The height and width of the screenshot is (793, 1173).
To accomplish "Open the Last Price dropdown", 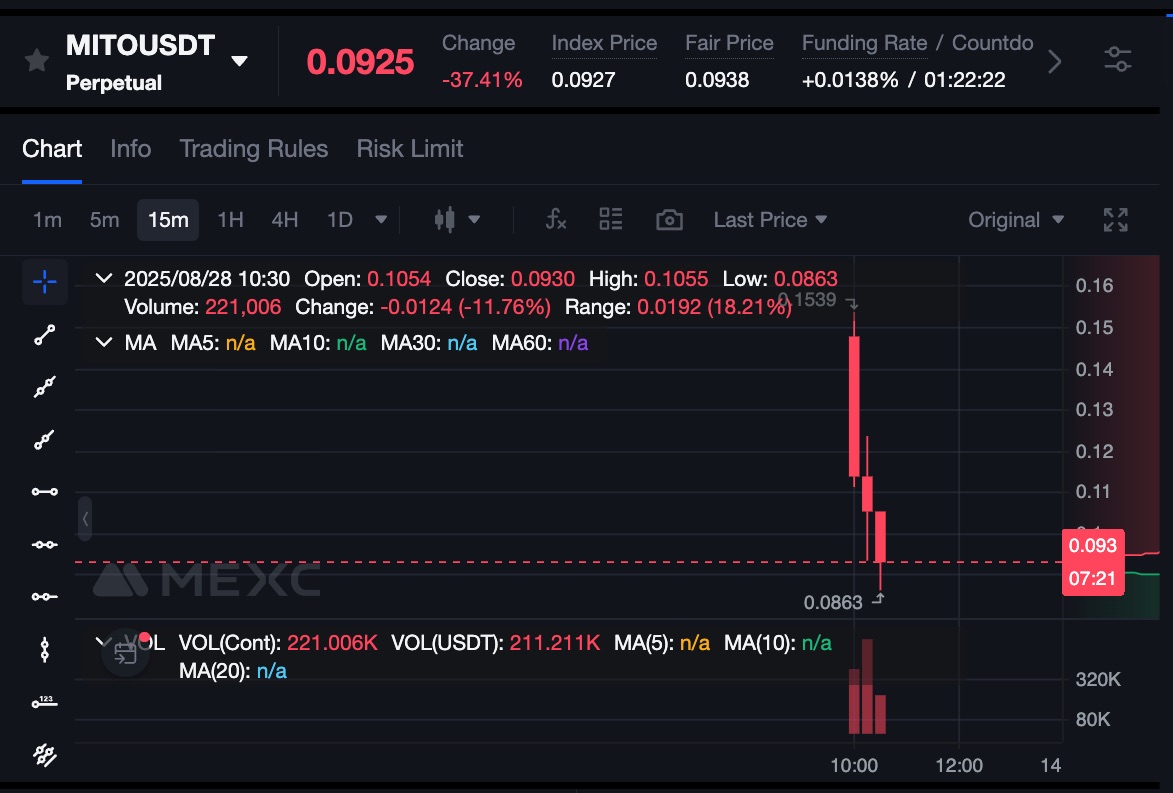I will pyautogui.click(x=770, y=219).
